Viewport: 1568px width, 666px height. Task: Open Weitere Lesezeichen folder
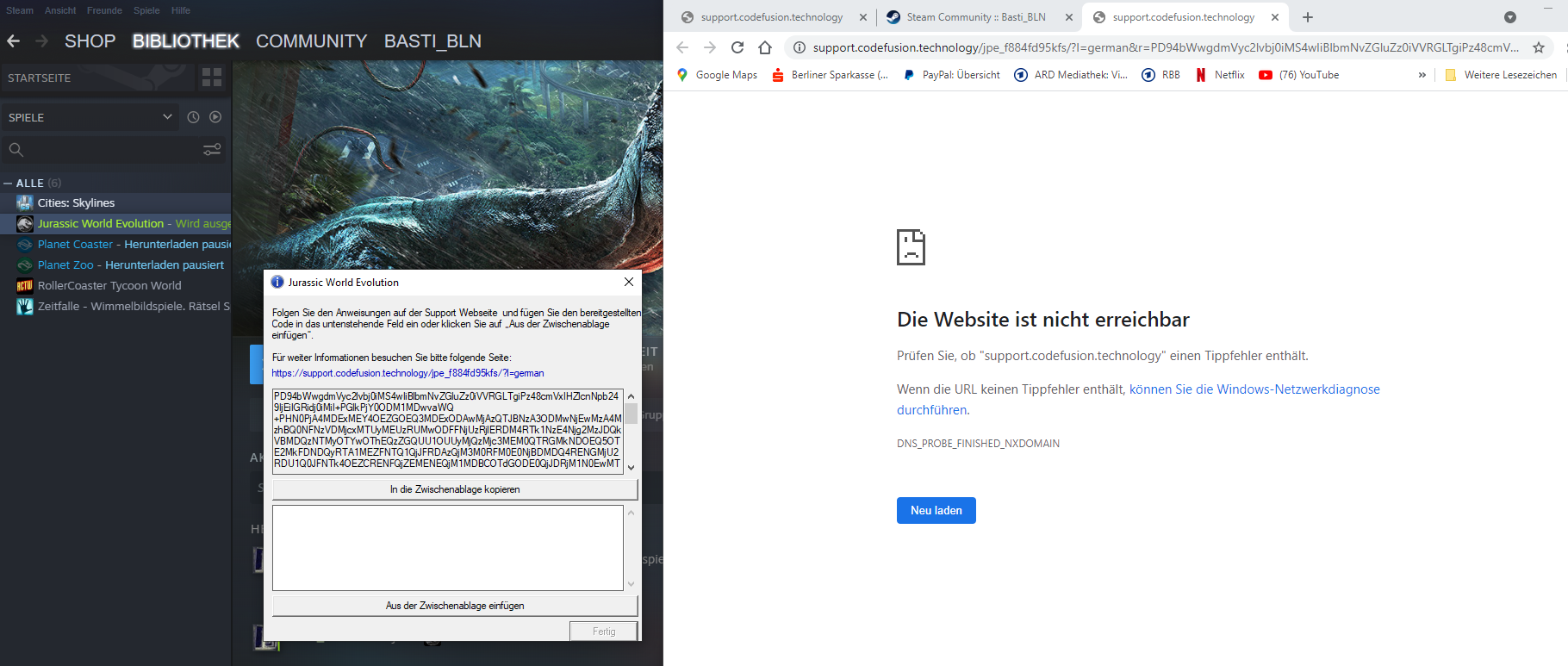point(1501,75)
